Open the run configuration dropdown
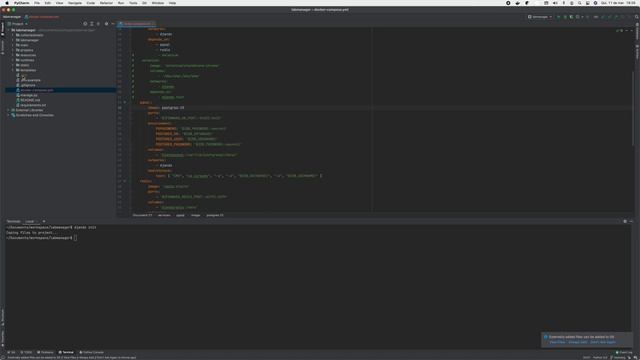 click(540, 17)
